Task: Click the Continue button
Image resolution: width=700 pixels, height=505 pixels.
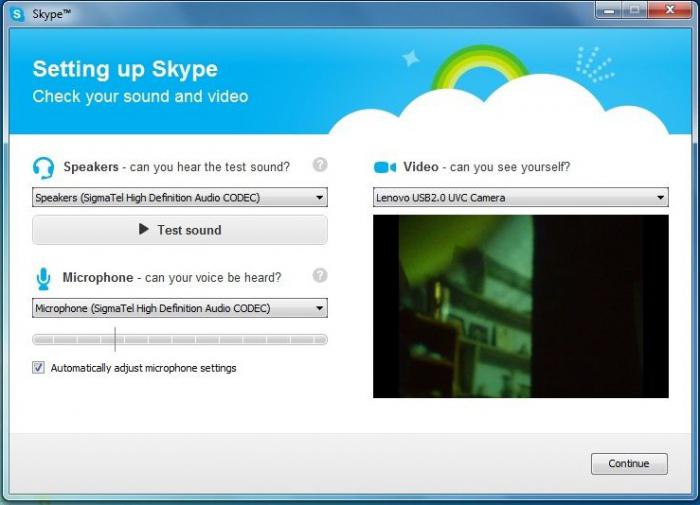Action: tap(629, 463)
